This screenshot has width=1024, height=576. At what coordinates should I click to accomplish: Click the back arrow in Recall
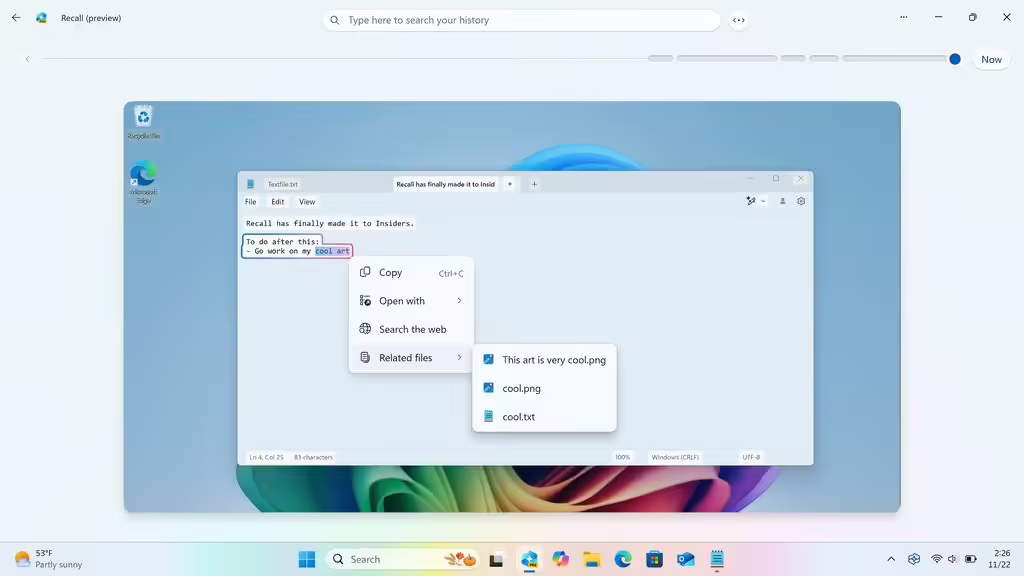[16, 18]
